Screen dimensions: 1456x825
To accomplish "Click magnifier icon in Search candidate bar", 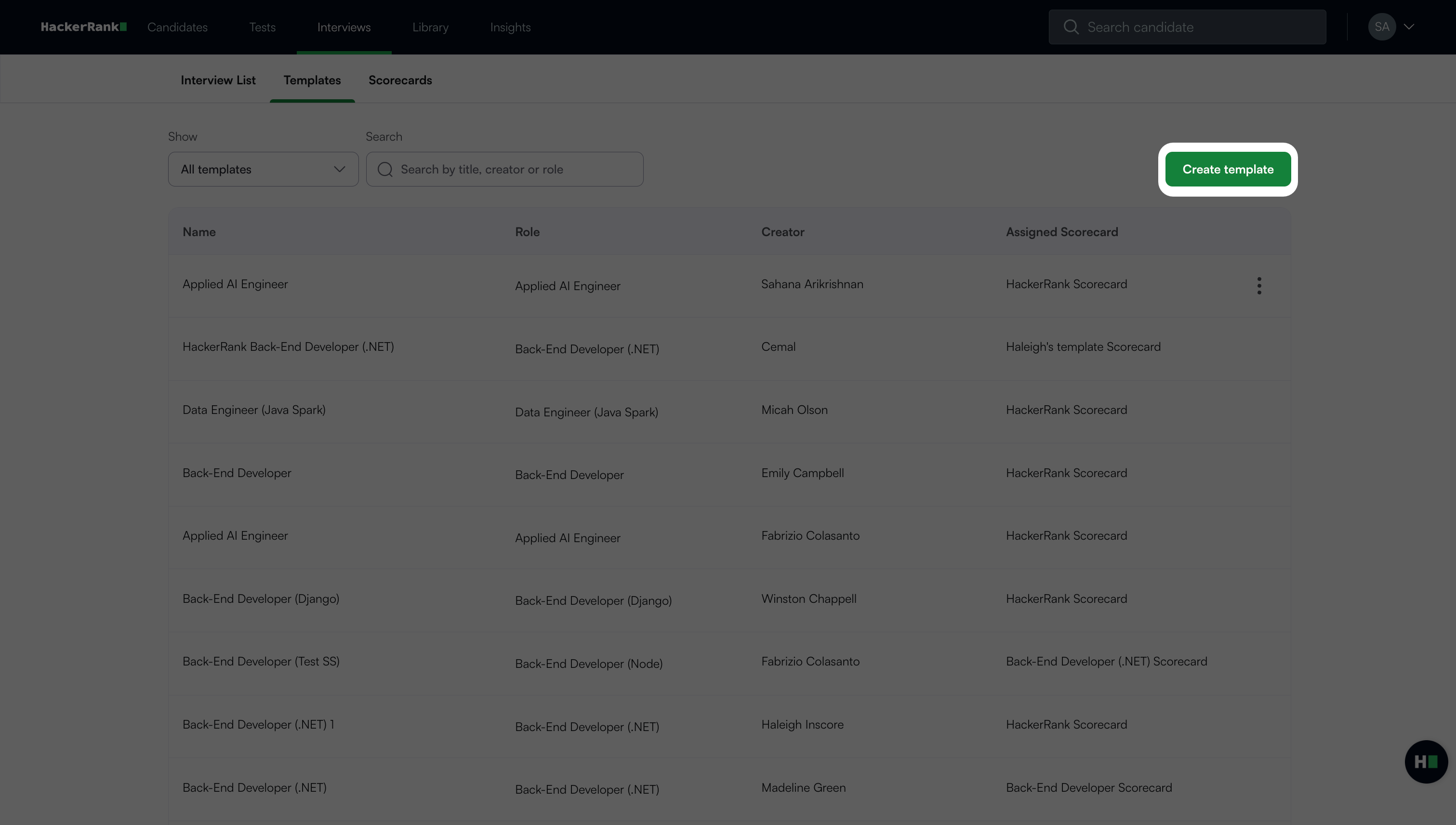I will [1071, 27].
